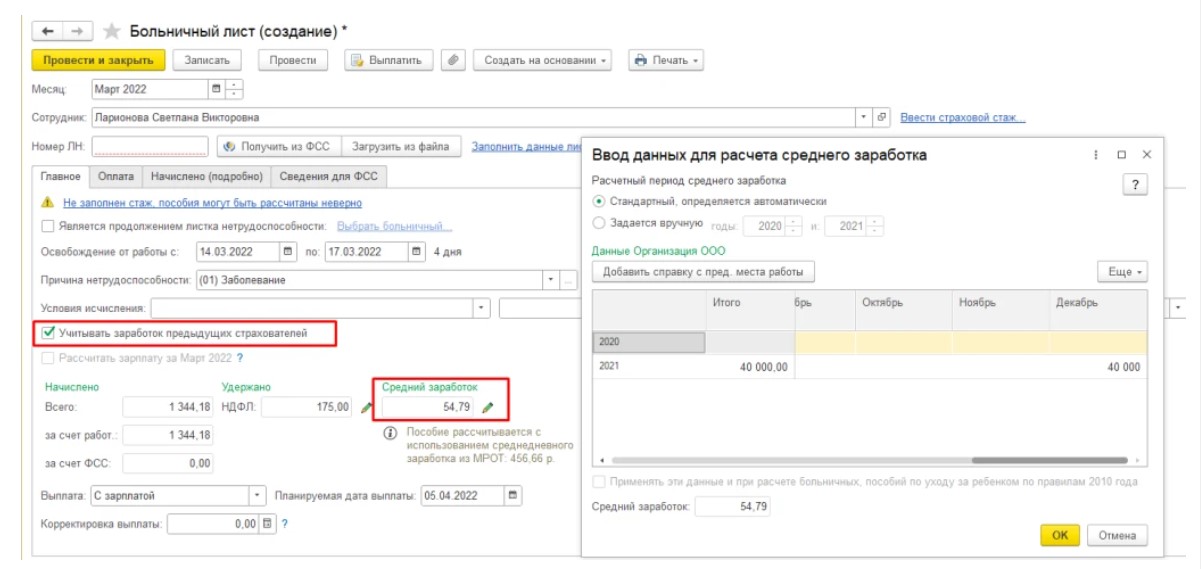Click calculator icon in Корректировка выплаты
The image size is (1201, 569).
267,523
